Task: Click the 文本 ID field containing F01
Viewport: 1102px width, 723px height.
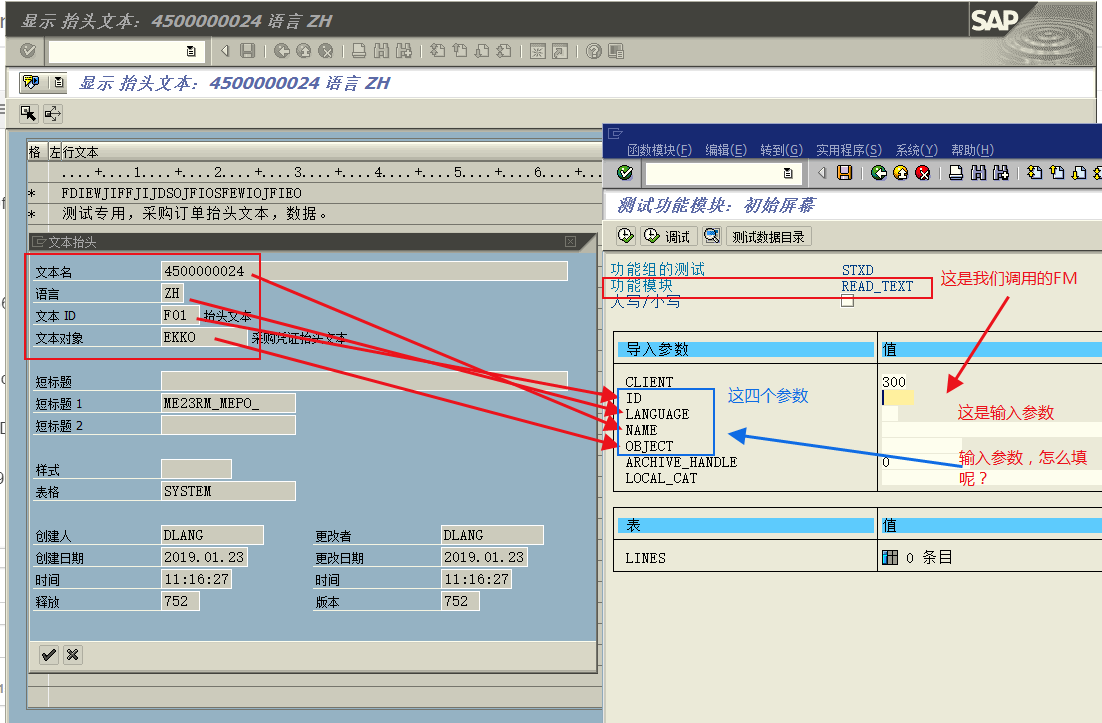Action: [x=179, y=315]
